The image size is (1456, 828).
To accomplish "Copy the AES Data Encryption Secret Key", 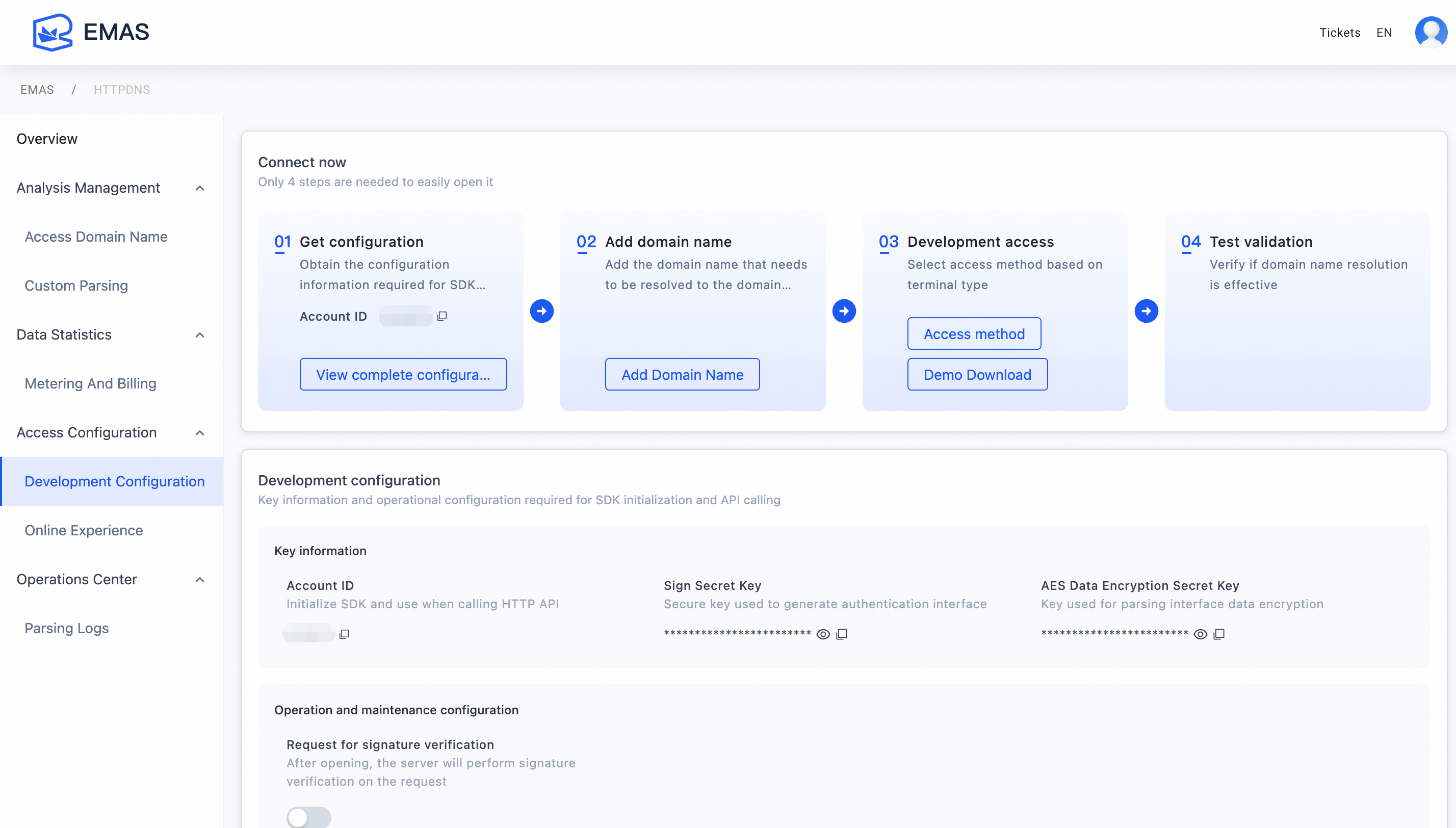I will click(1219, 634).
